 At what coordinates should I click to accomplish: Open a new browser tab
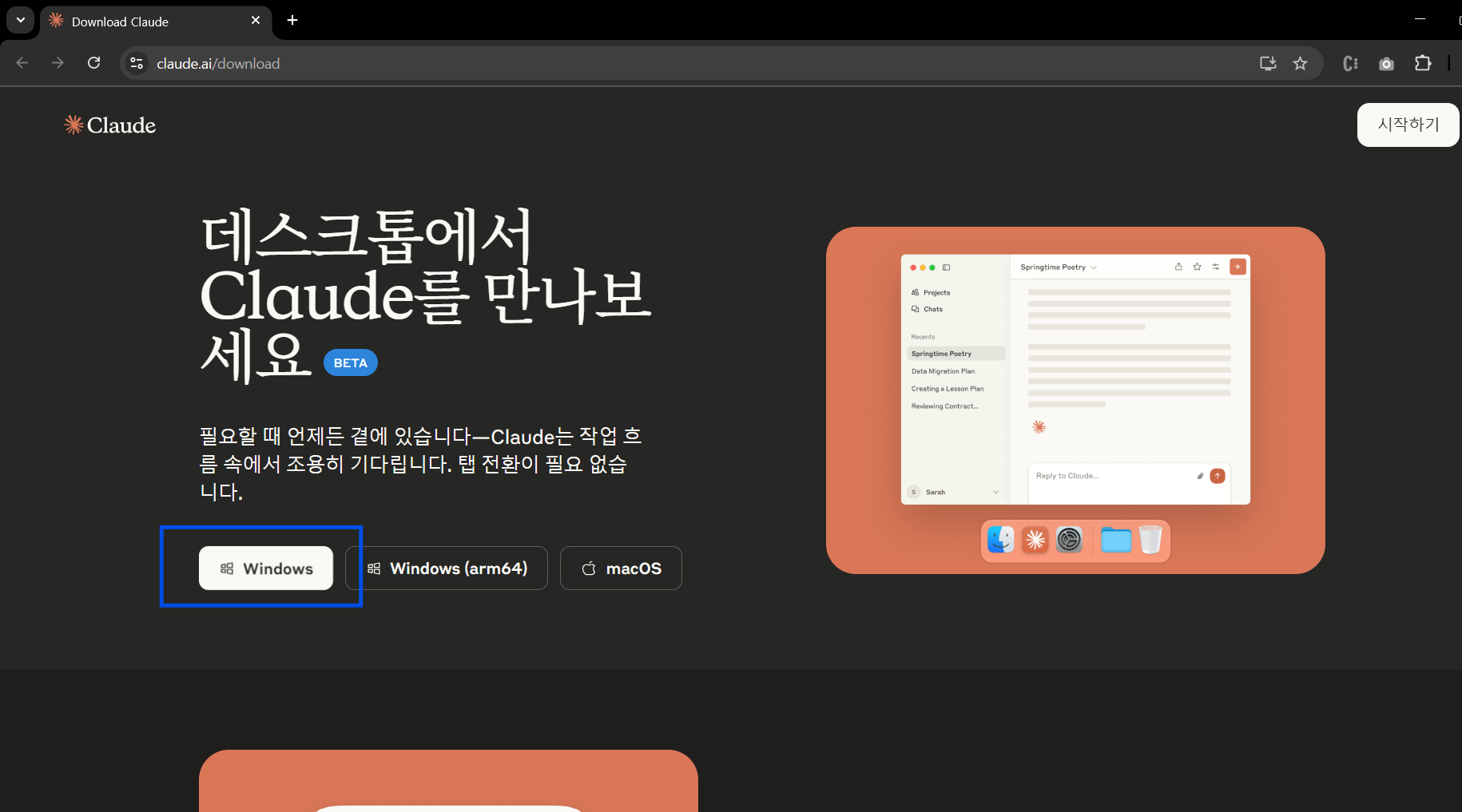click(292, 20)
